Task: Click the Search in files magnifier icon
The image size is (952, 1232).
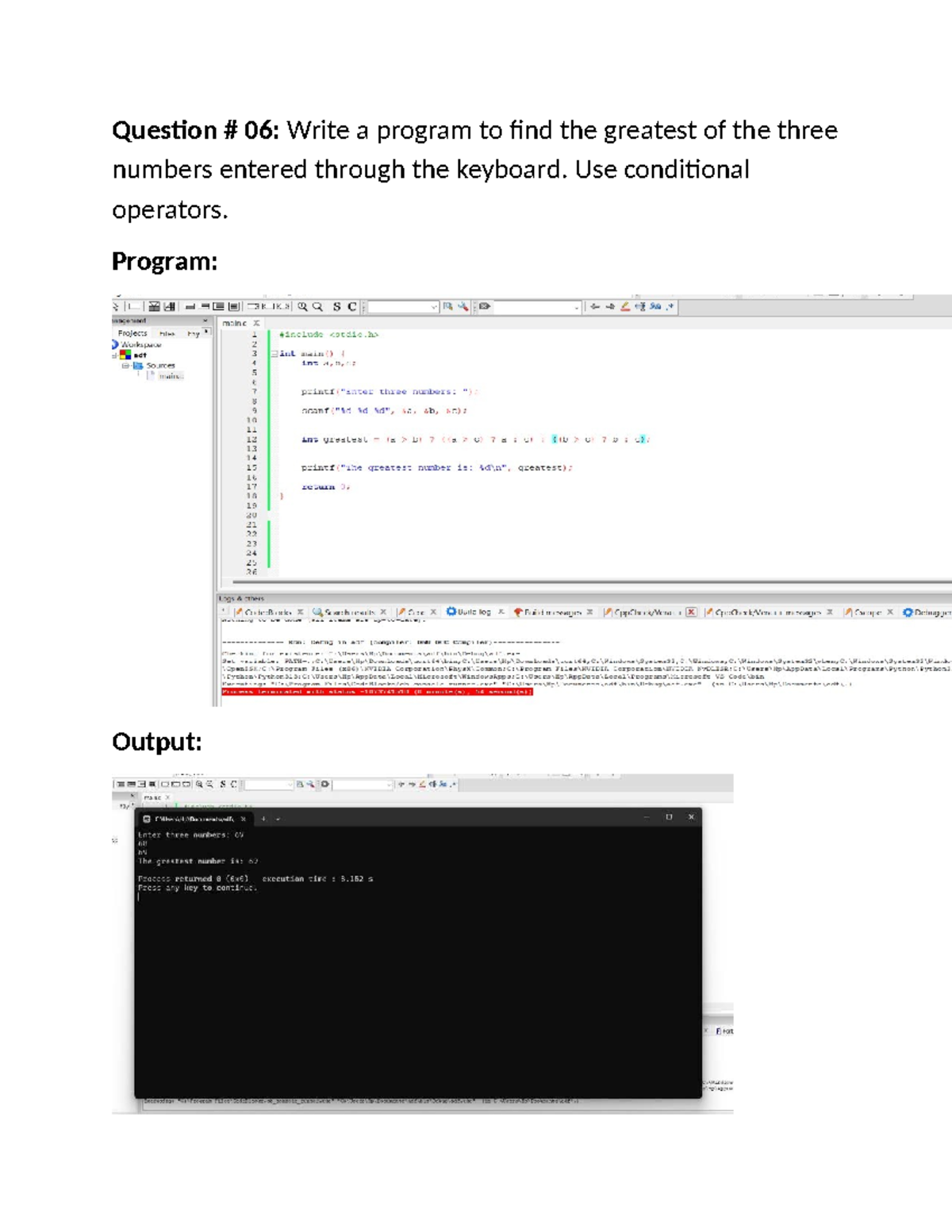Action: click(x=317, y=306)
